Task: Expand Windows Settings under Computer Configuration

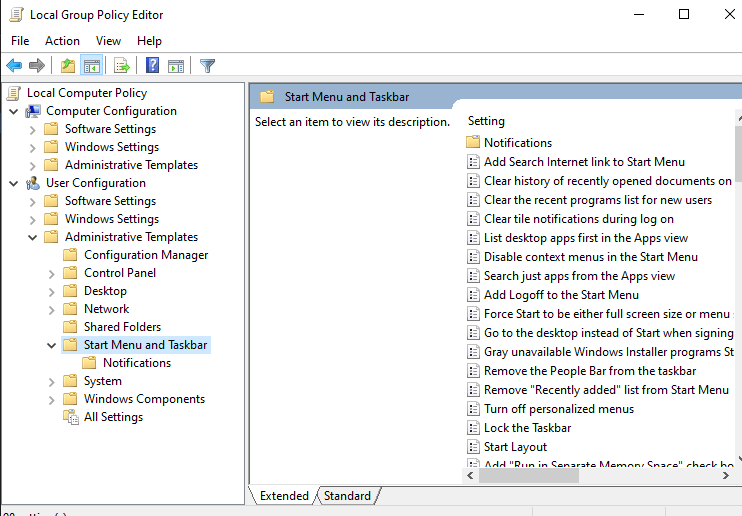Action: coord(33,148)
